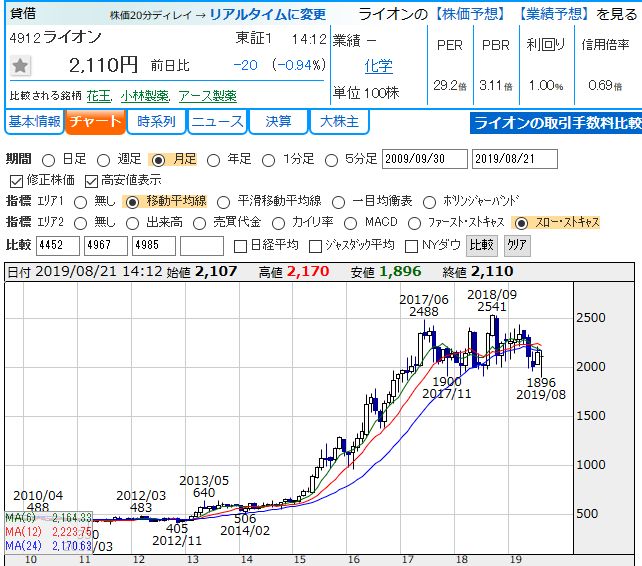Edit start date field 2009/09/30

point(425,159)
